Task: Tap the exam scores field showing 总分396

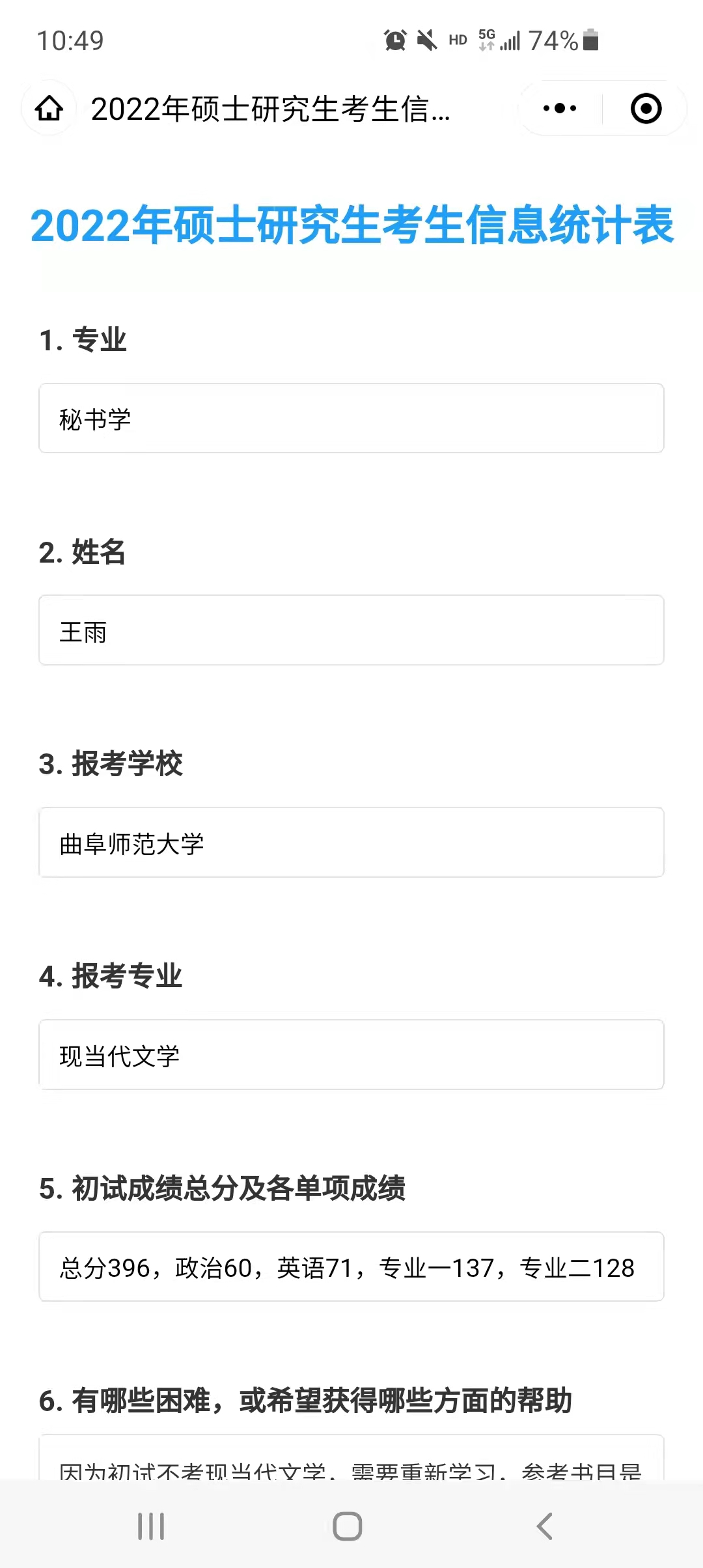Action: coord(351,1267)
